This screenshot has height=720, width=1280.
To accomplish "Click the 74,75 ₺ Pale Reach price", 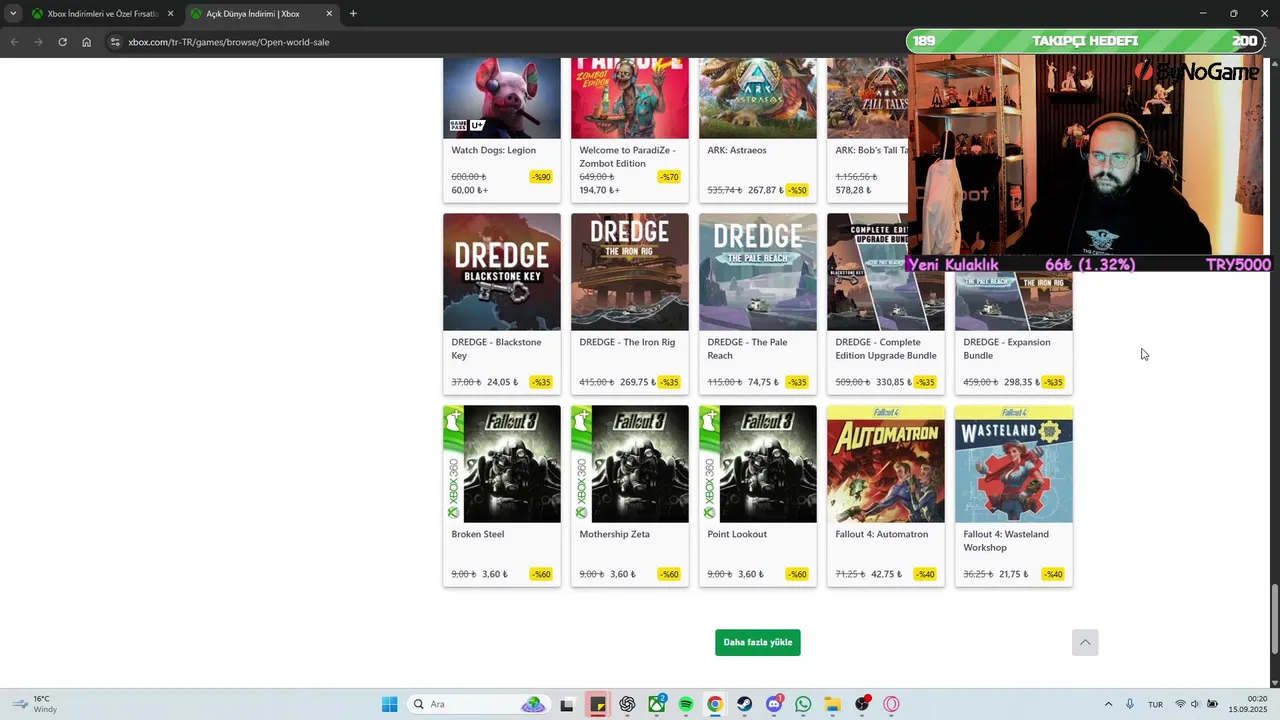I will coord(764,382).
